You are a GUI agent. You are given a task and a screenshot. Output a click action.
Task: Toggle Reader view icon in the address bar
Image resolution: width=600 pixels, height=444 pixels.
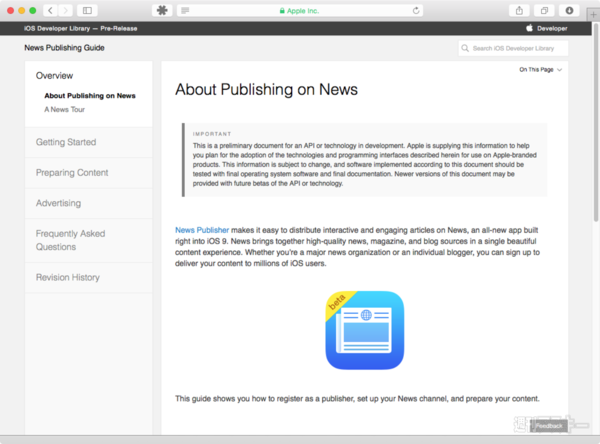coord(185,11)
